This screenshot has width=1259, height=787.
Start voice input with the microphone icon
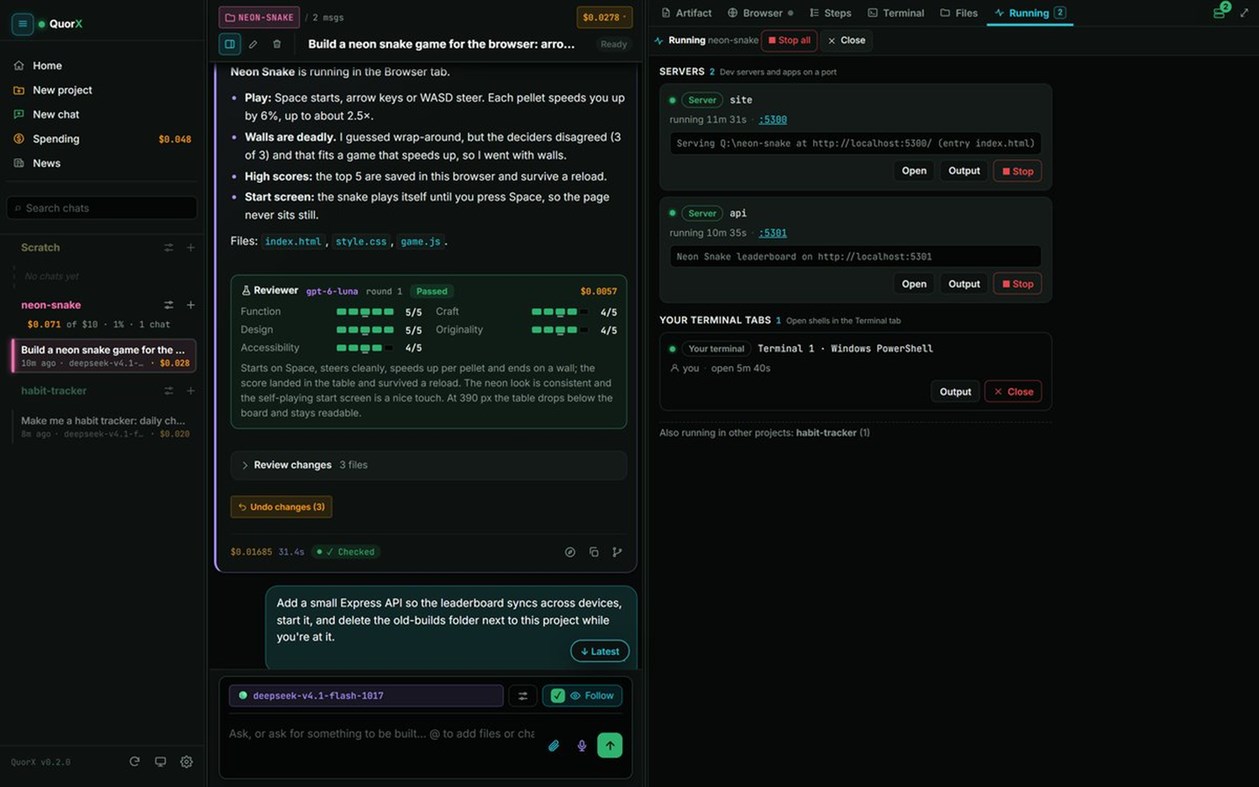[582, 745]
